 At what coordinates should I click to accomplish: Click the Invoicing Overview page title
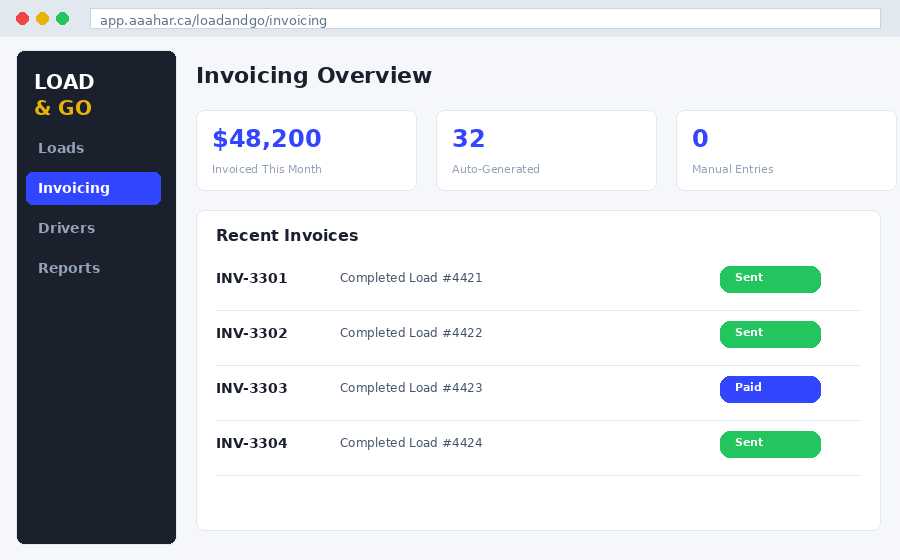pyautogui.click(x=314, y=76)
